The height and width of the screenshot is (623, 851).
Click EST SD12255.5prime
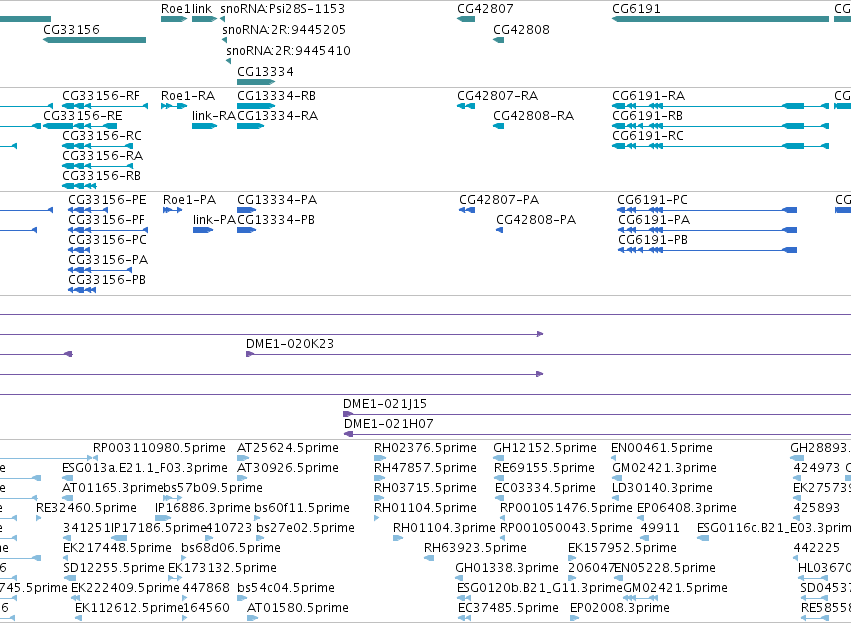113,568
